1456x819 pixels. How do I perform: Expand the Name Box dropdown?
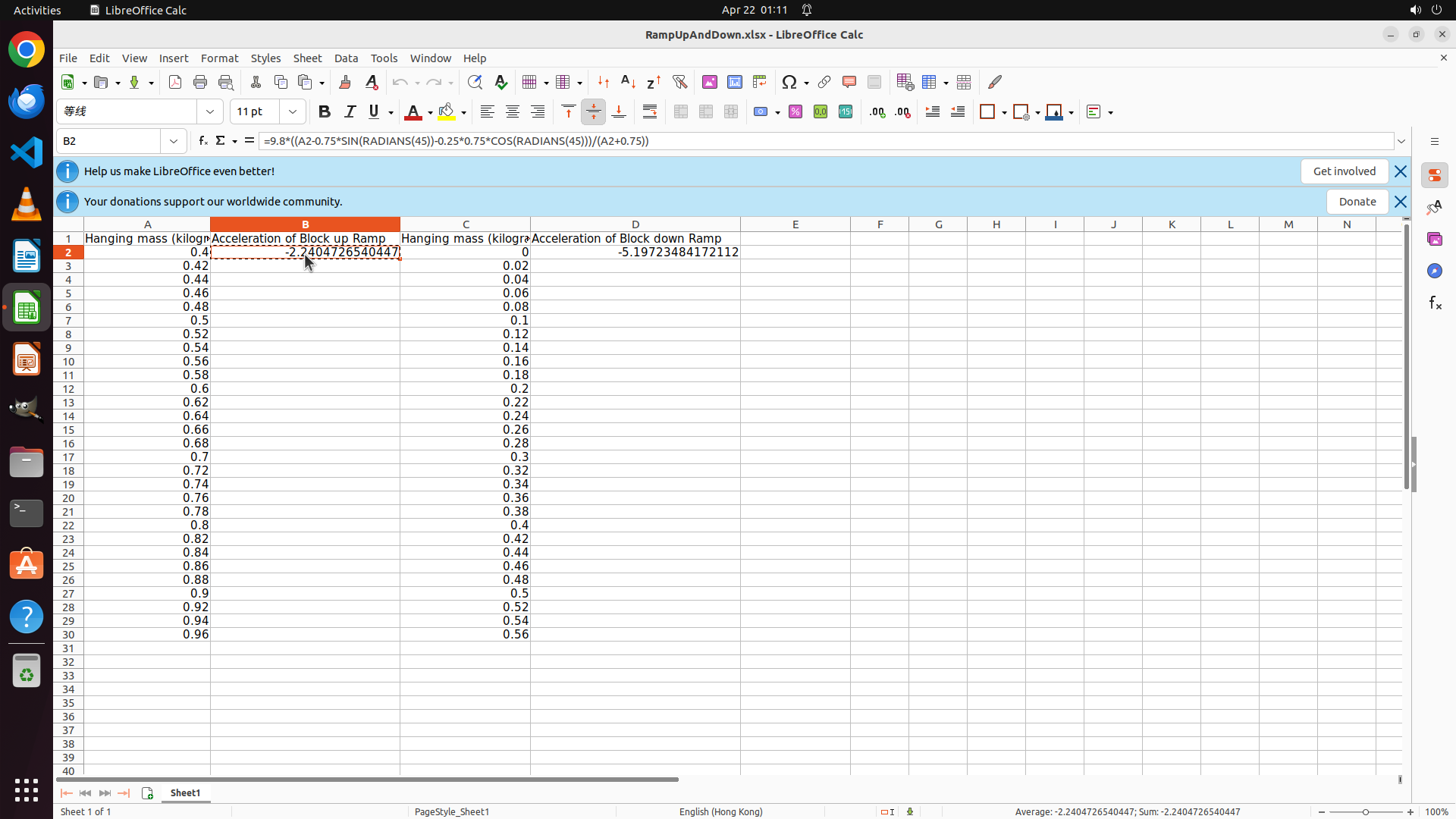(174, 141)
